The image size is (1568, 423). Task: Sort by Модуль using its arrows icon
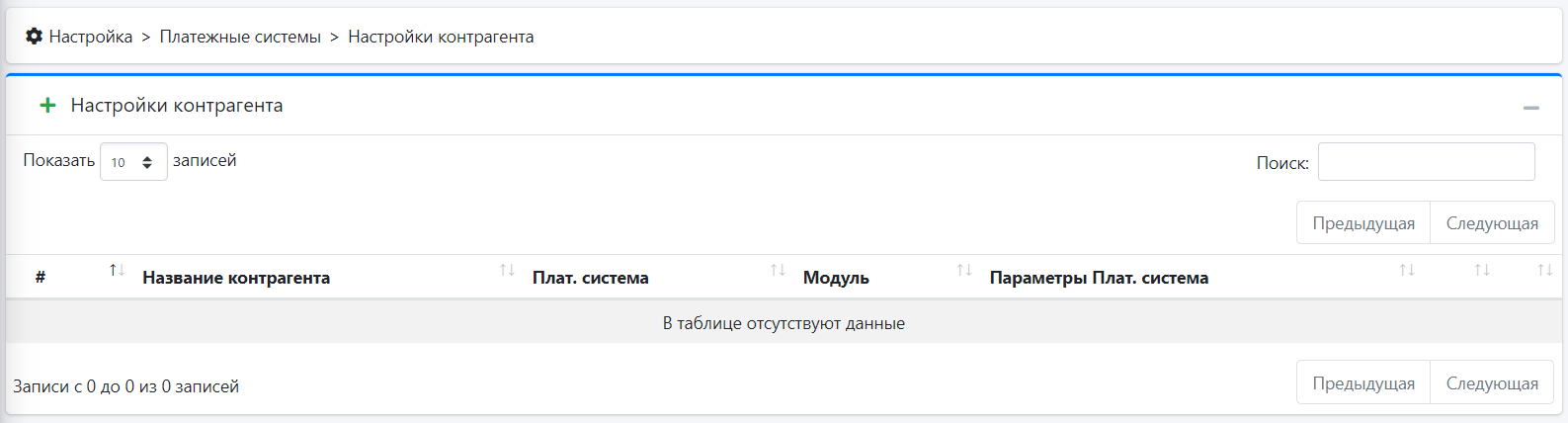(964, 270)
